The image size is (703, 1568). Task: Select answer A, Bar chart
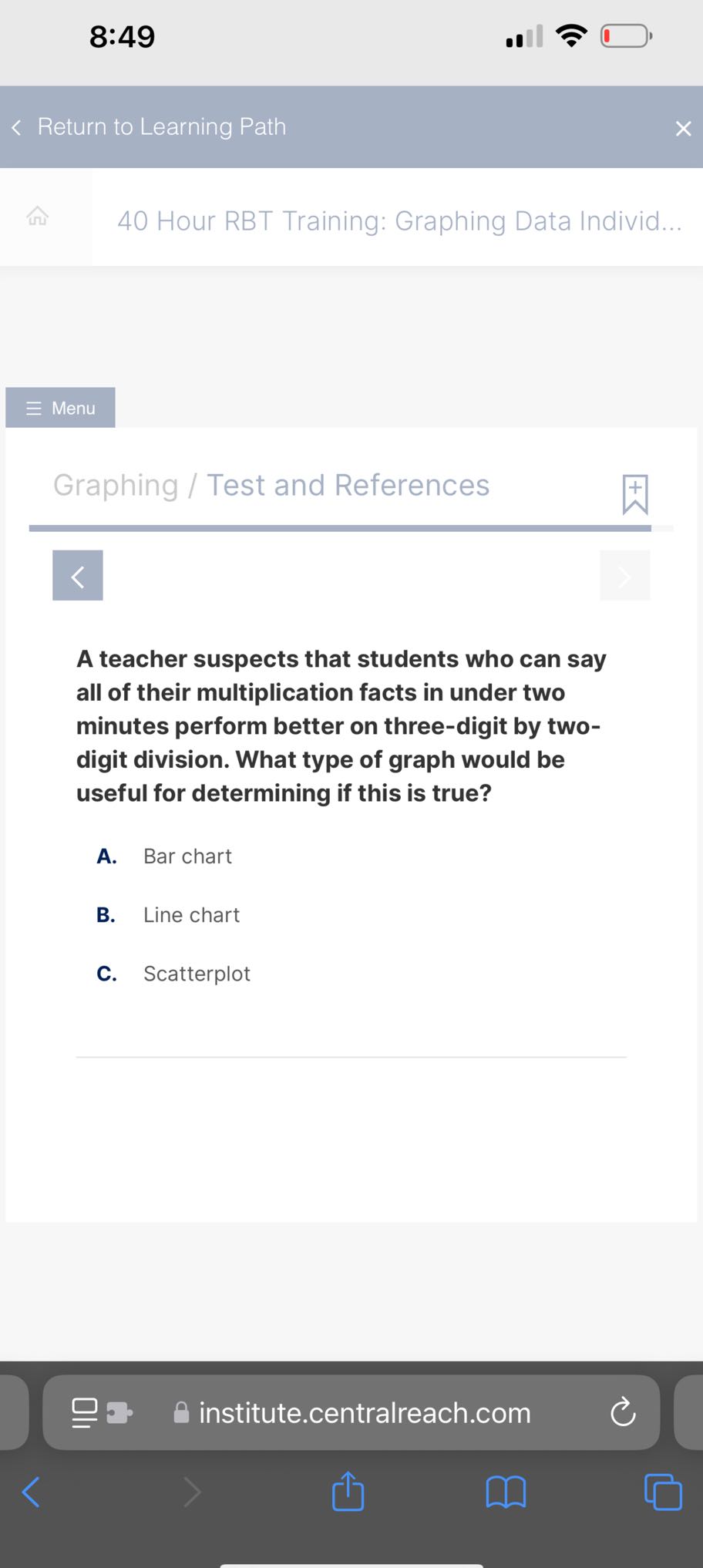coord(187,856)
